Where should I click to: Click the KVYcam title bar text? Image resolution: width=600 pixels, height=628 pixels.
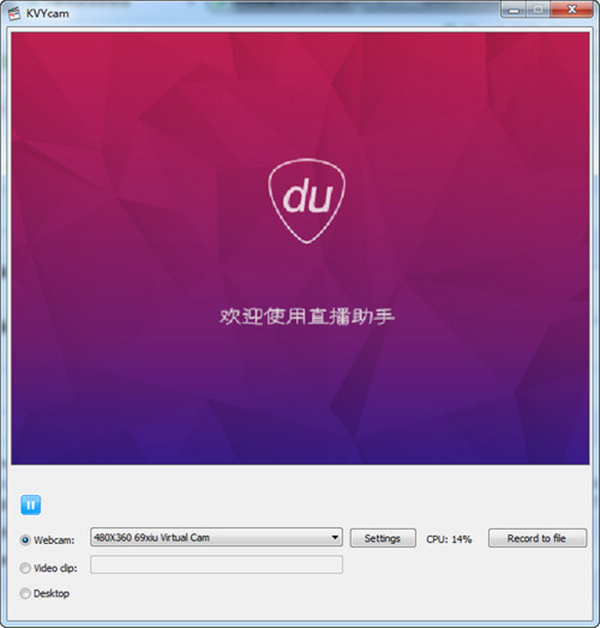click(44, 11)
